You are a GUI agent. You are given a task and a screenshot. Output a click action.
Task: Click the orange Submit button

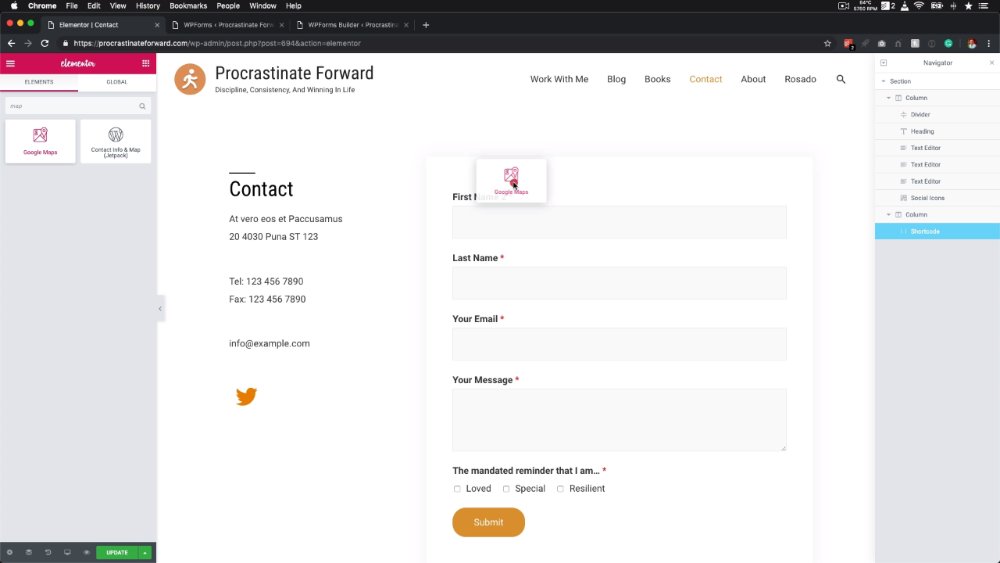489,522
